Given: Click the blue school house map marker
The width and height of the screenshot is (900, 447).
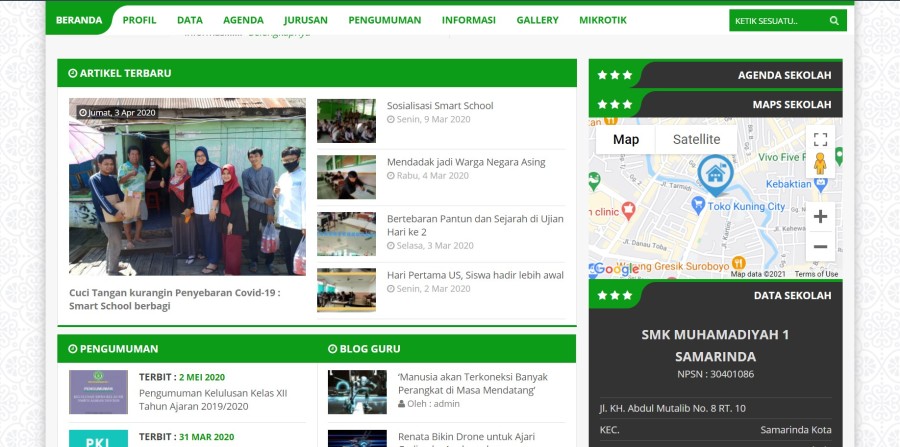Looking at the screenshot, I should click(715, 174).
